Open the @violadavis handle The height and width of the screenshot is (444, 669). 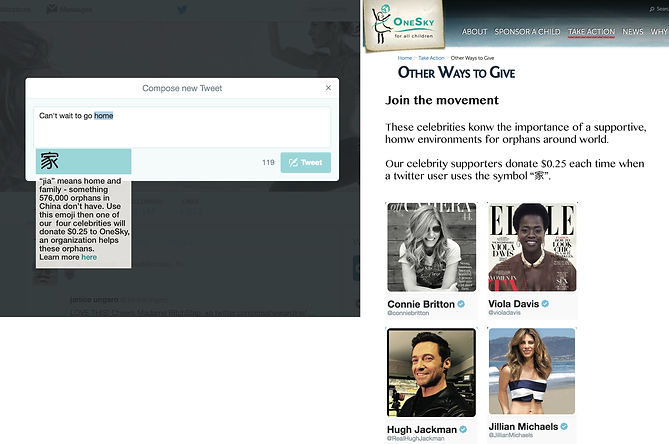[x=505, y=313]
